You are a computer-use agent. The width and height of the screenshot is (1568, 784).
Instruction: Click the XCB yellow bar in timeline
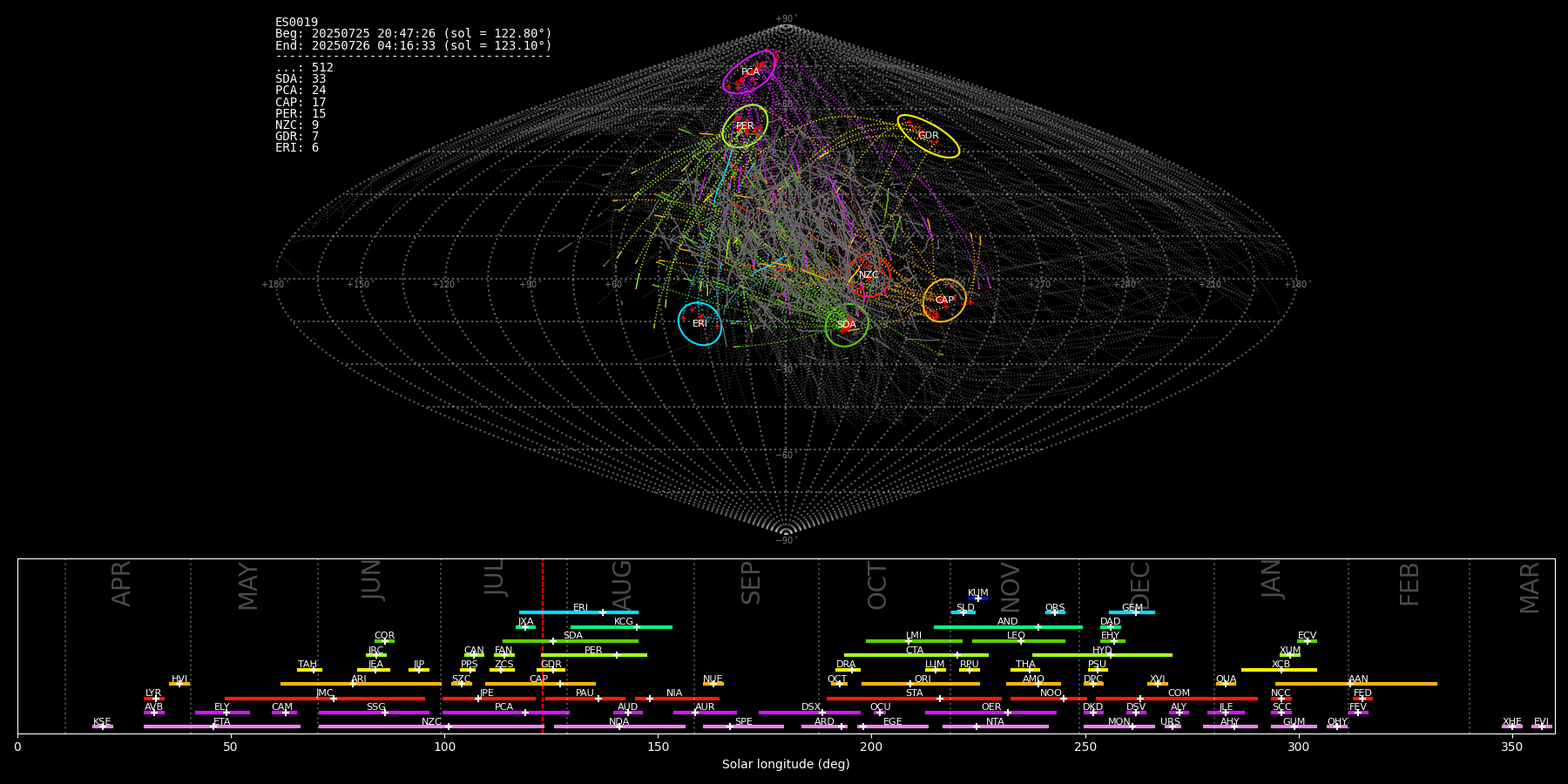[x=1279, y=670]
